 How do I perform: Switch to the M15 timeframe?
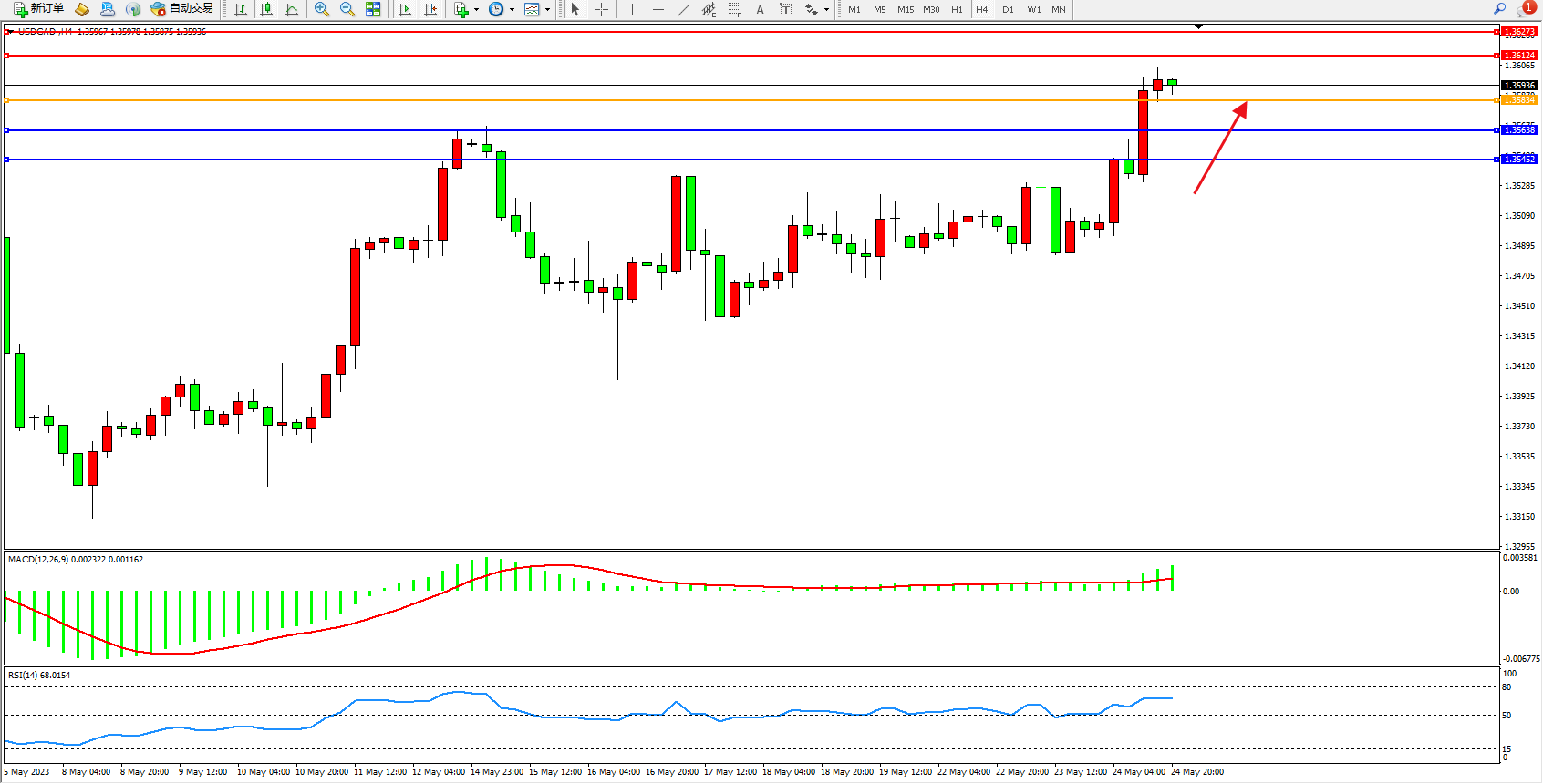pyautogui.click(x=905, y=9)
